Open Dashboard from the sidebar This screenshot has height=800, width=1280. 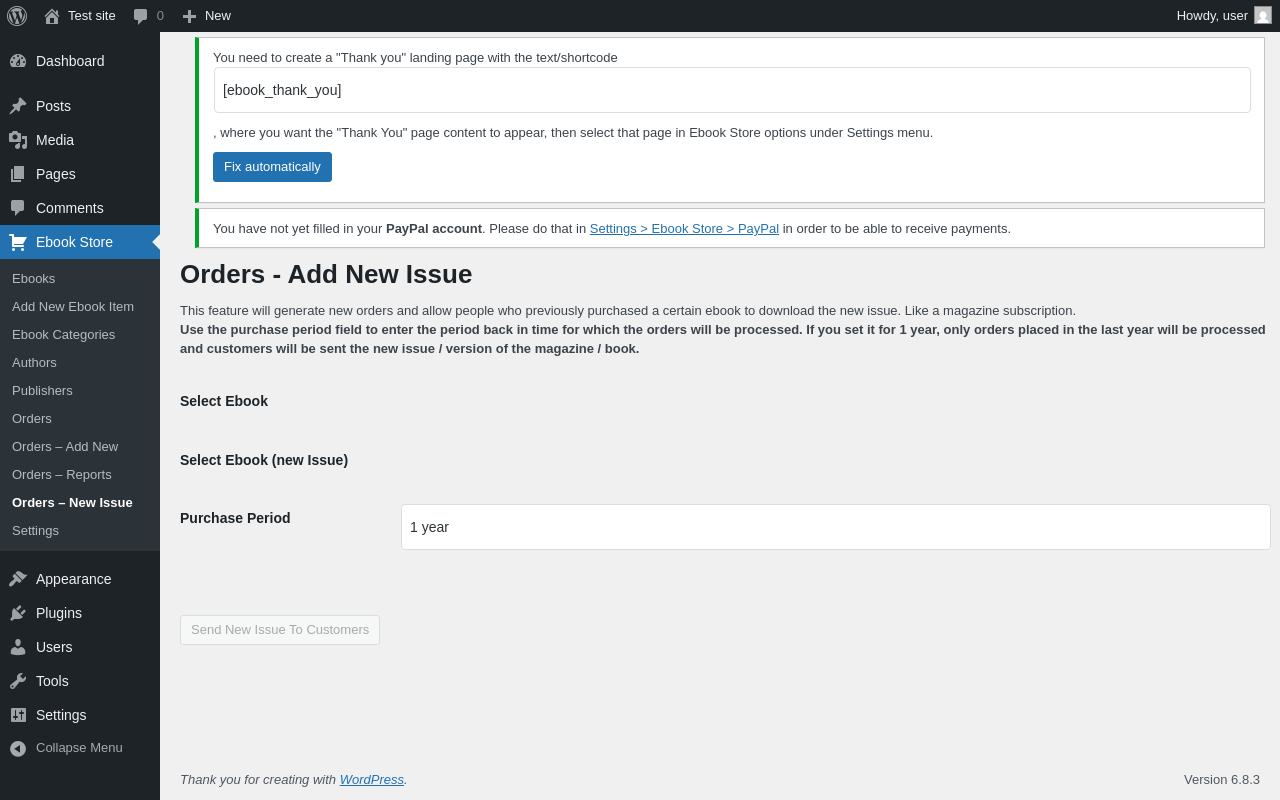pyautogui.click(x=70, y=61)
